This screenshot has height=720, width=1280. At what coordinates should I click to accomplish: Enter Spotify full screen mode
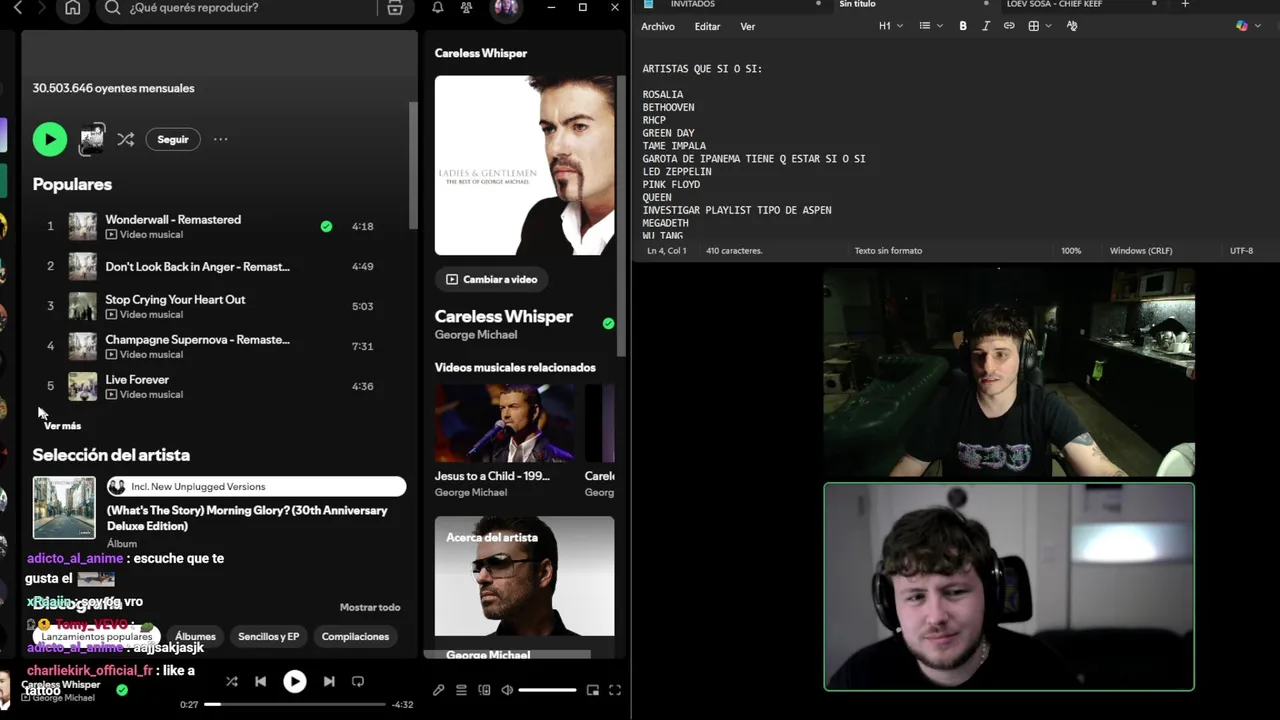click(615, 690)
